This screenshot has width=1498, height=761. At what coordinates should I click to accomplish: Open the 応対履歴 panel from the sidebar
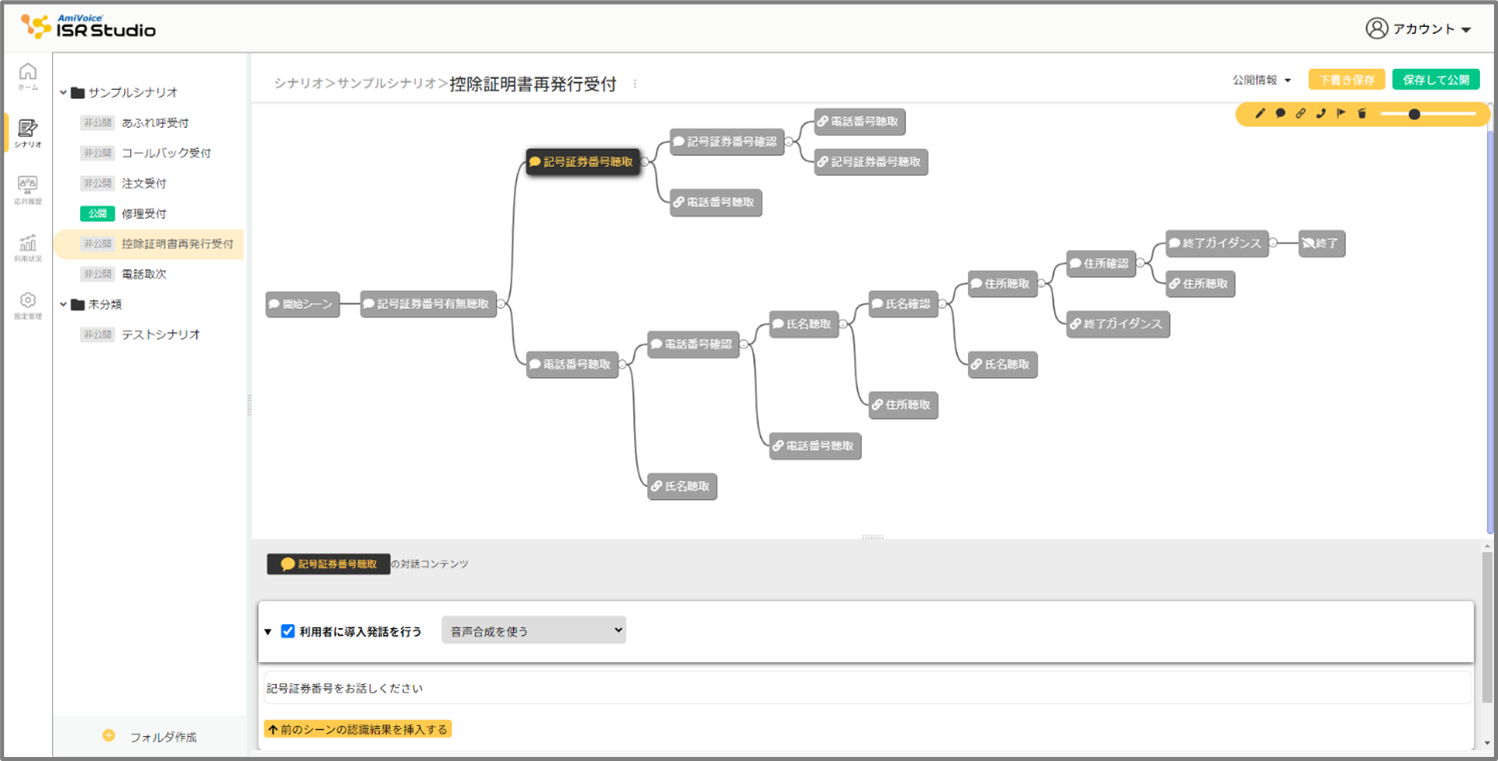(x=27, y=185)
